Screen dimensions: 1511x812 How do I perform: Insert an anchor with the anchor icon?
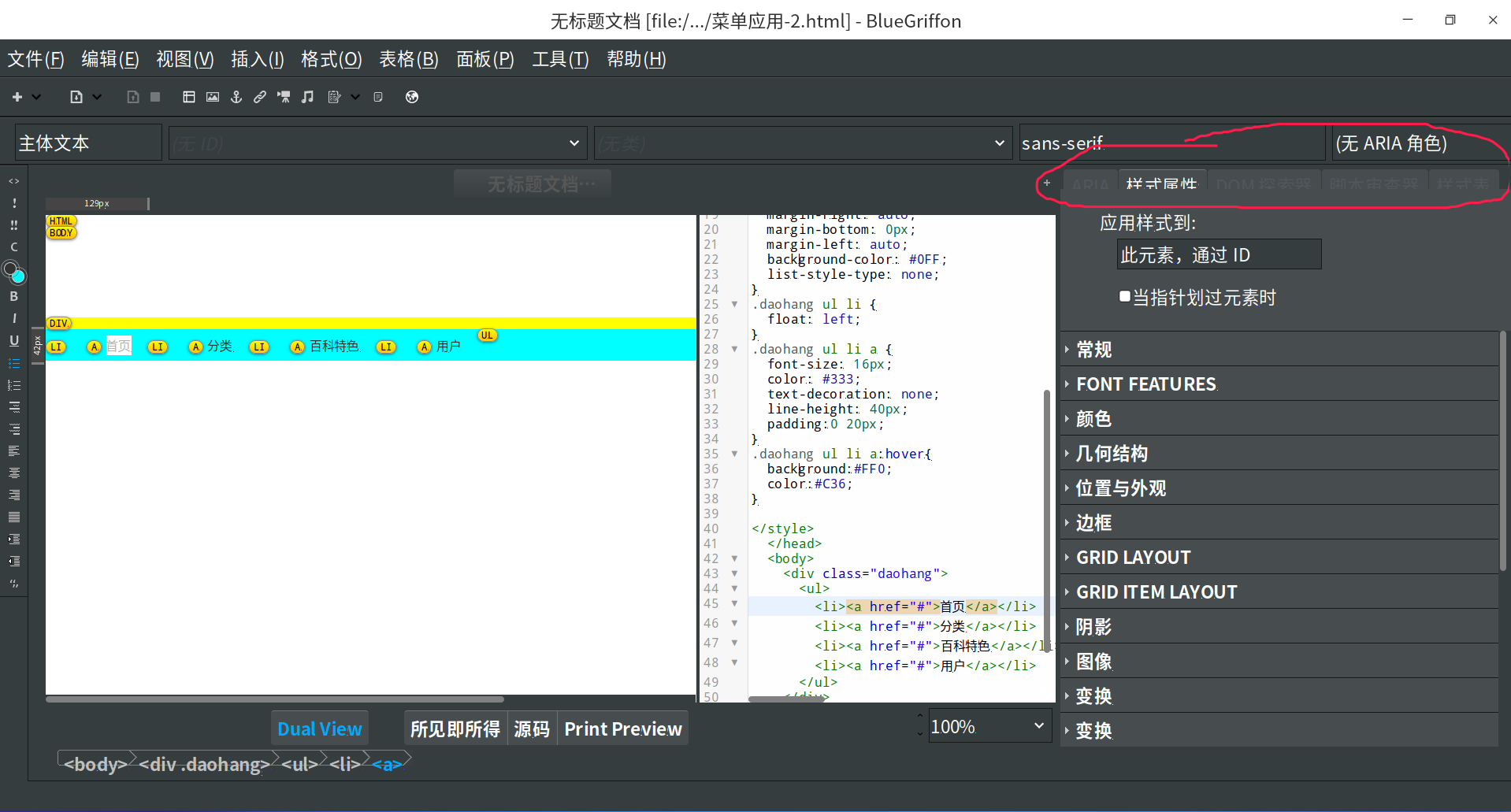click(x=236, y=96)
